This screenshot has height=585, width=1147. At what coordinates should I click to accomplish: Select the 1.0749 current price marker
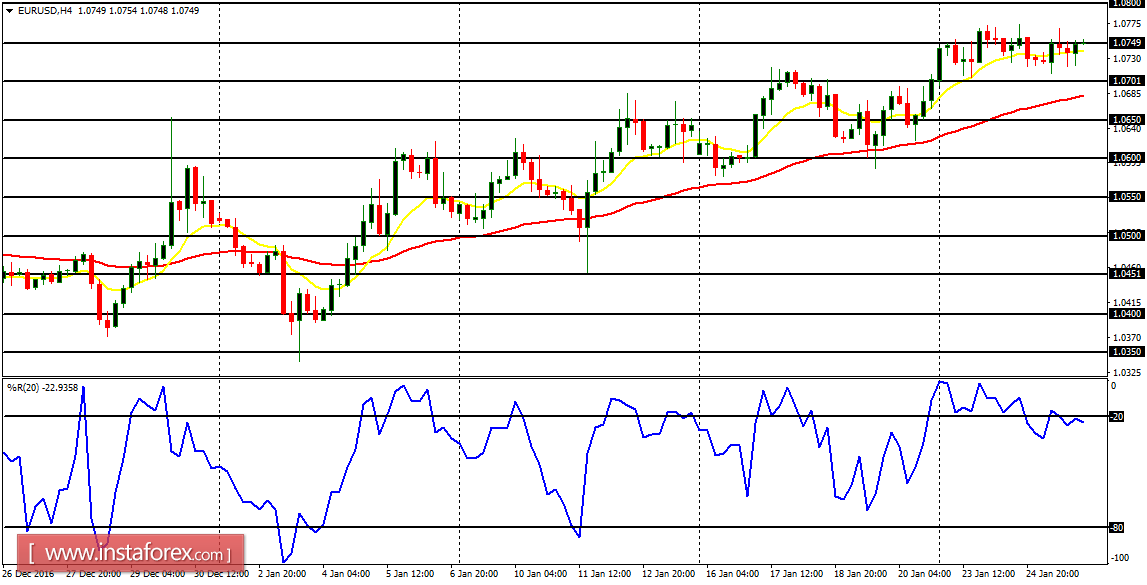(1128, 44)
